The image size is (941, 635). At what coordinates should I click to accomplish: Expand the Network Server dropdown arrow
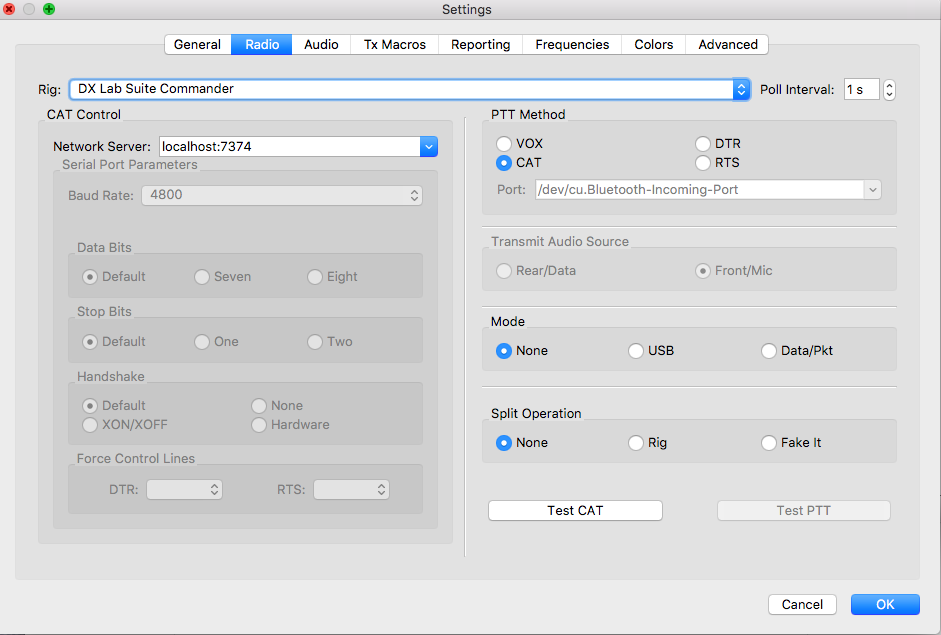click(428, 146)
